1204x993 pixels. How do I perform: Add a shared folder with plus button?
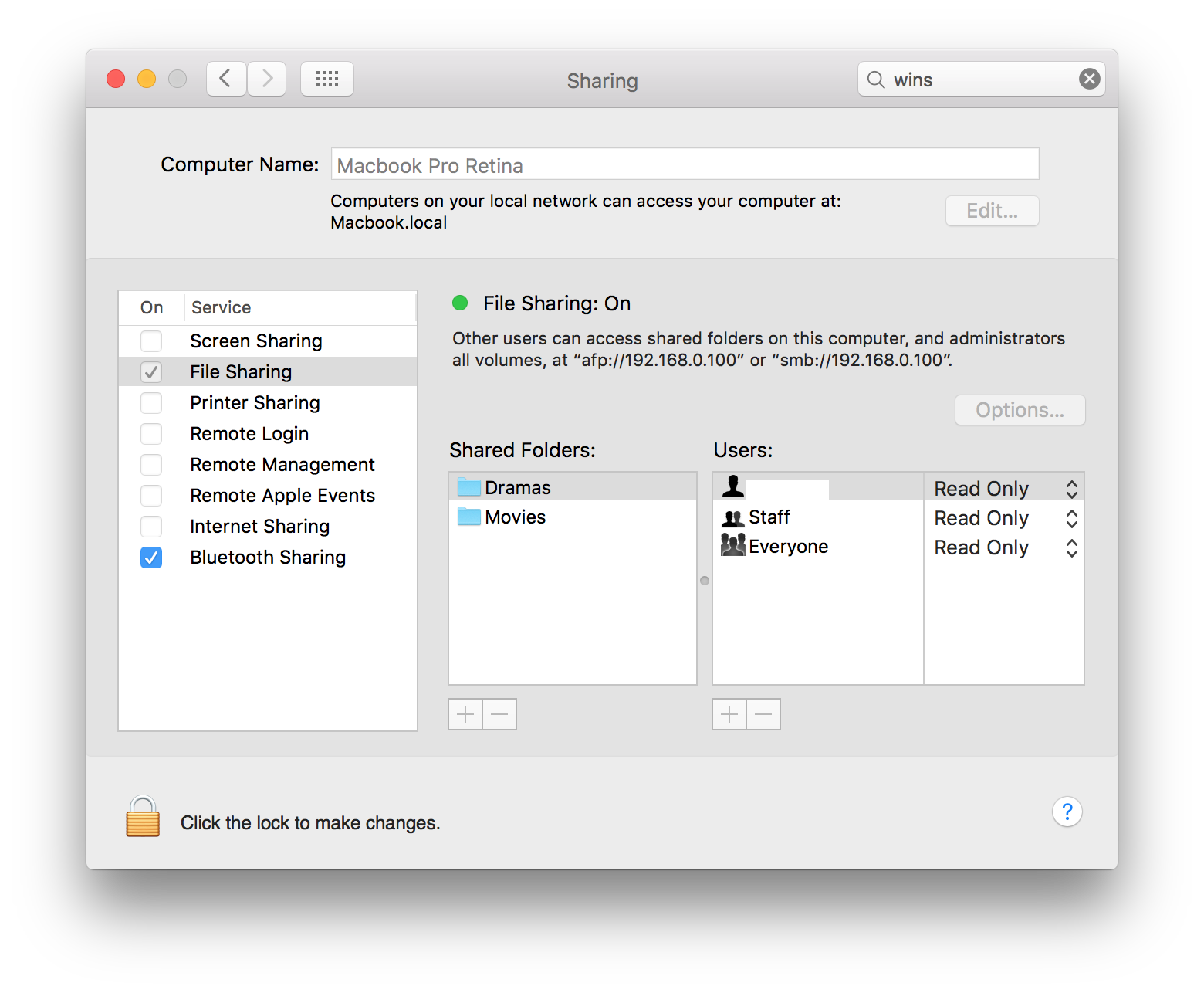pyautogui.click(x=465, y=714)
